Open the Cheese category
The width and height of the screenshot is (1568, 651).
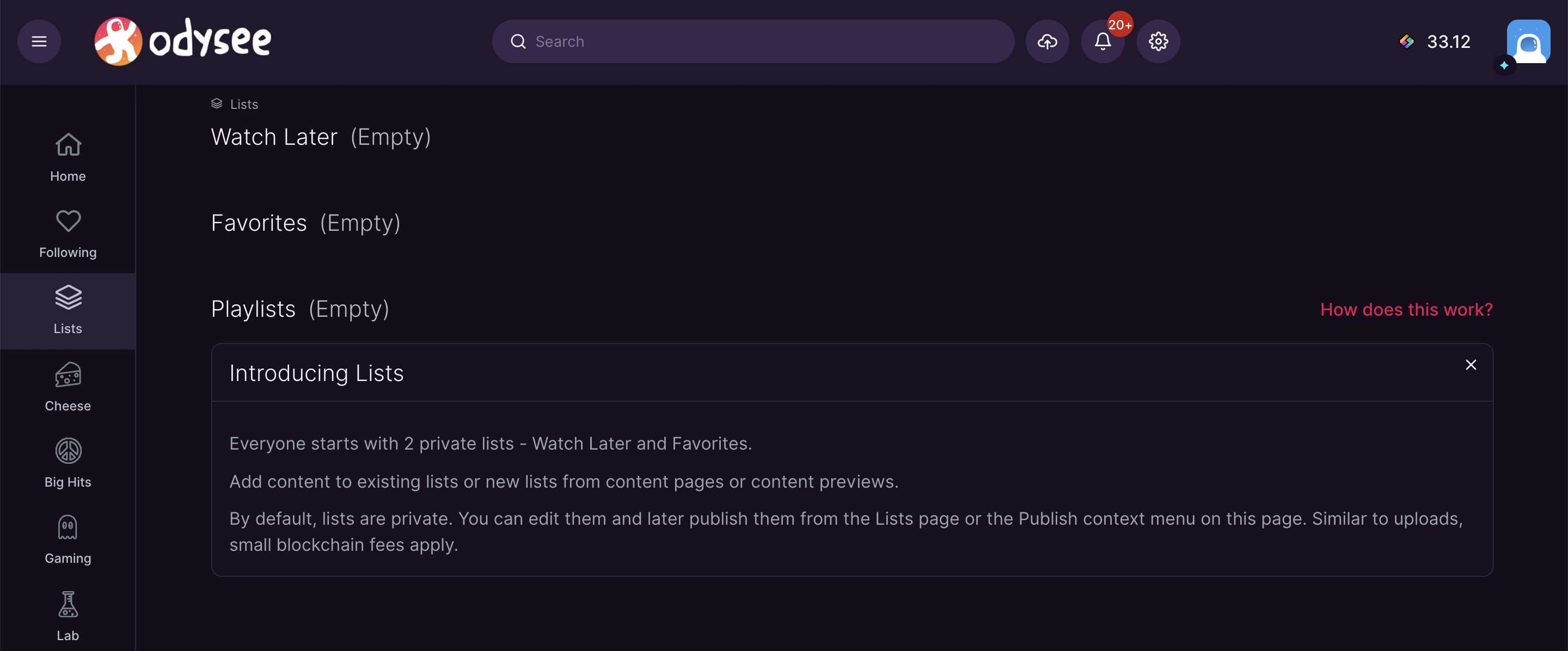click(68, 388)
